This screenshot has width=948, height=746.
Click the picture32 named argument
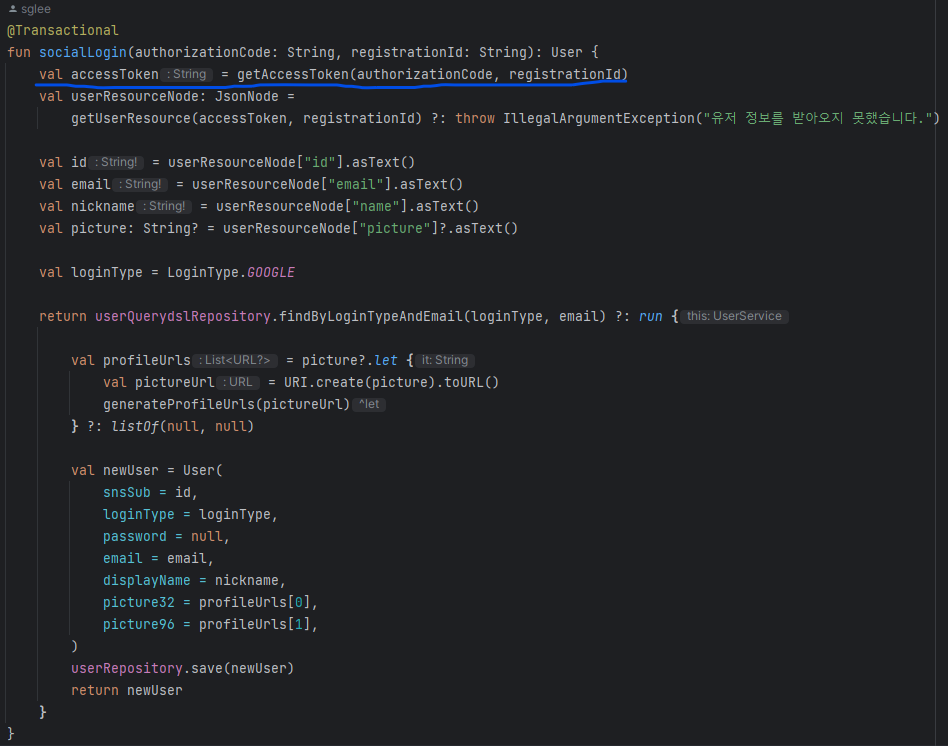coord(138,603)
